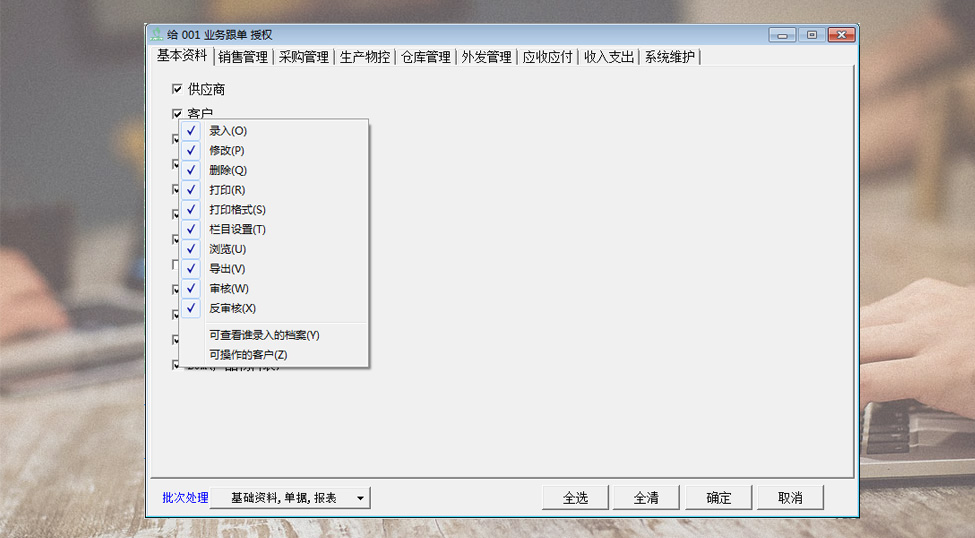Toggle the 供应商 checkbox
975x538 pixels.
(178, 90)
